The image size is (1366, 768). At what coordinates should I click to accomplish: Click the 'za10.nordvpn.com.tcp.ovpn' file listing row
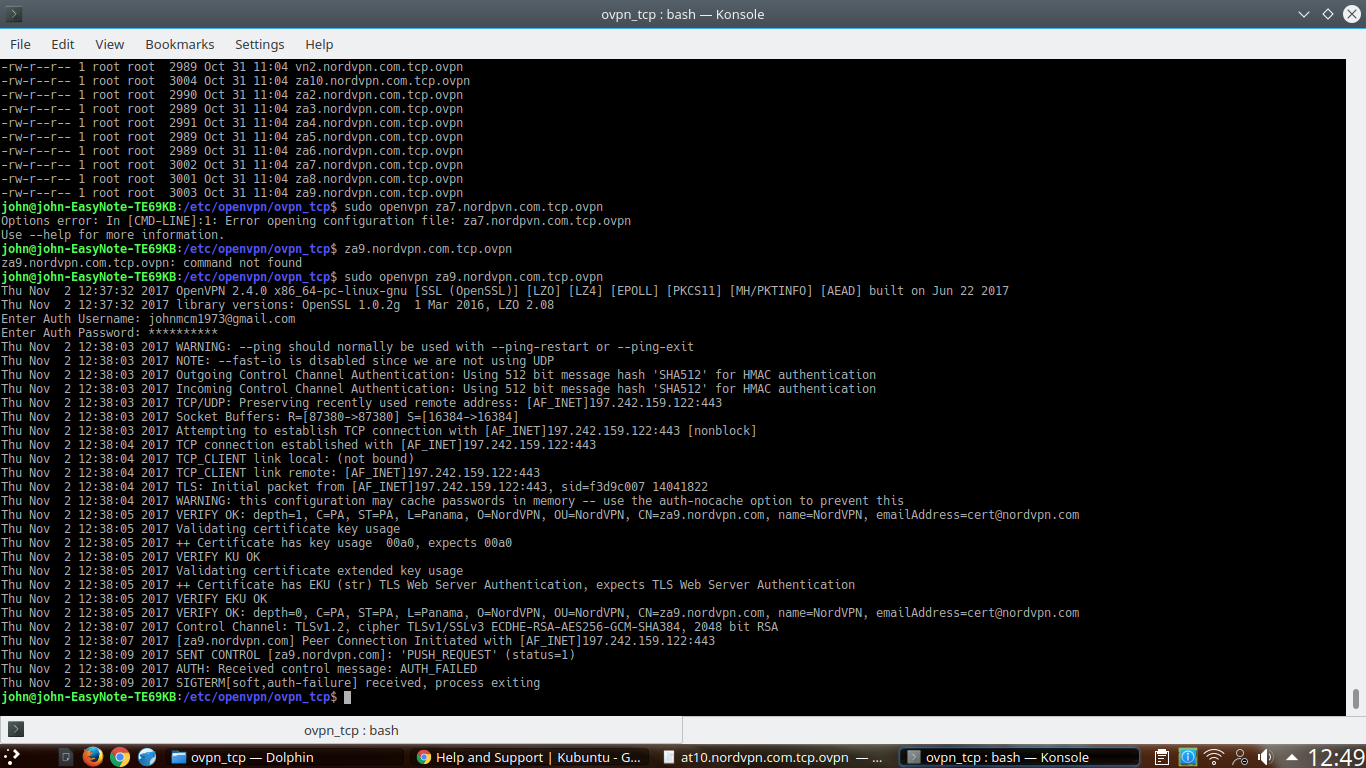tap(235, 81)
